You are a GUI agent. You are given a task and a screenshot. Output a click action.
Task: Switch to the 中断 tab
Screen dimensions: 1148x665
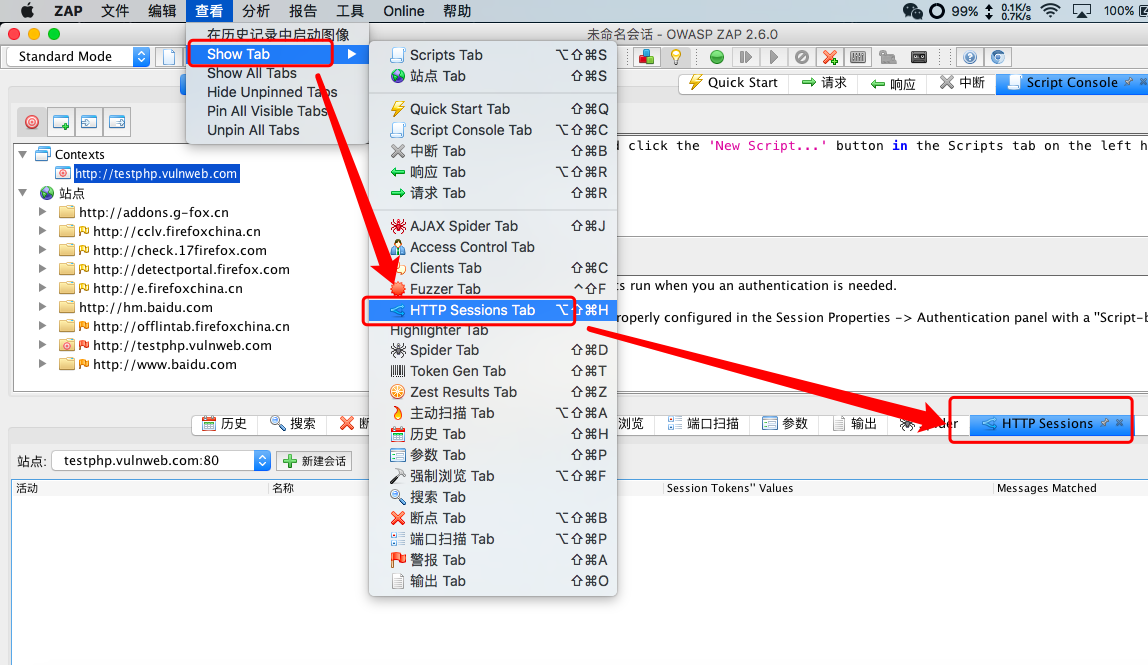[962, 83]
